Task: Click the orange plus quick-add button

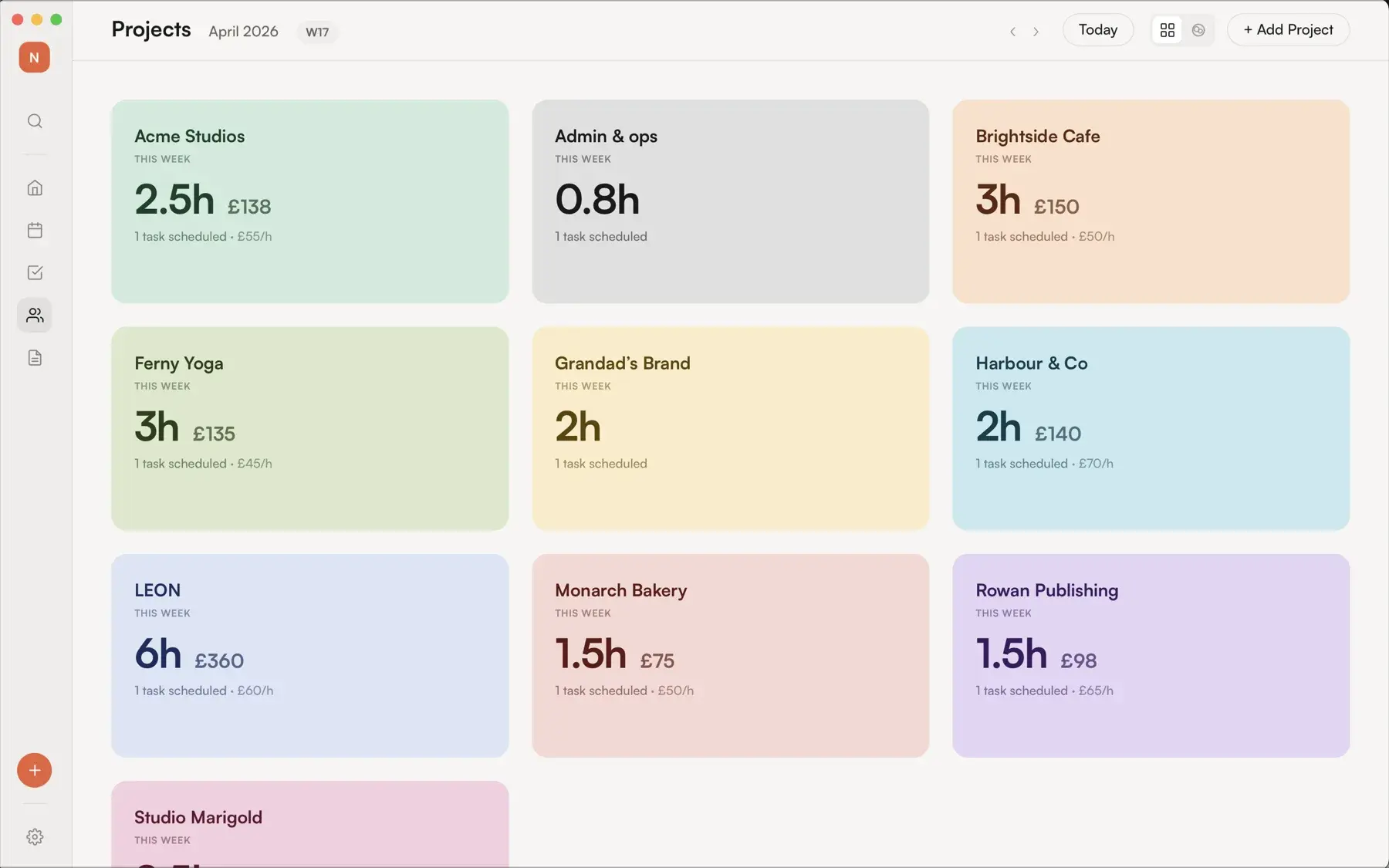Action: 35,770
